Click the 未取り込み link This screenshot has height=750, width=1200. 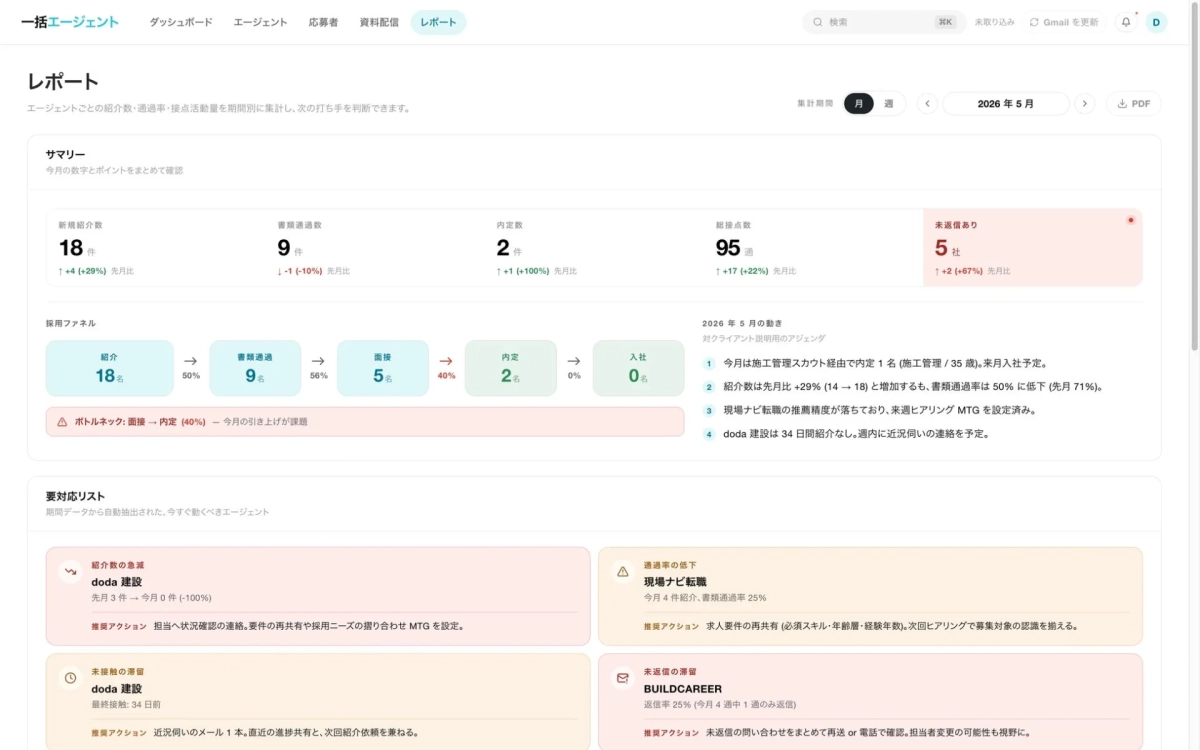click(x=994, y=22)
